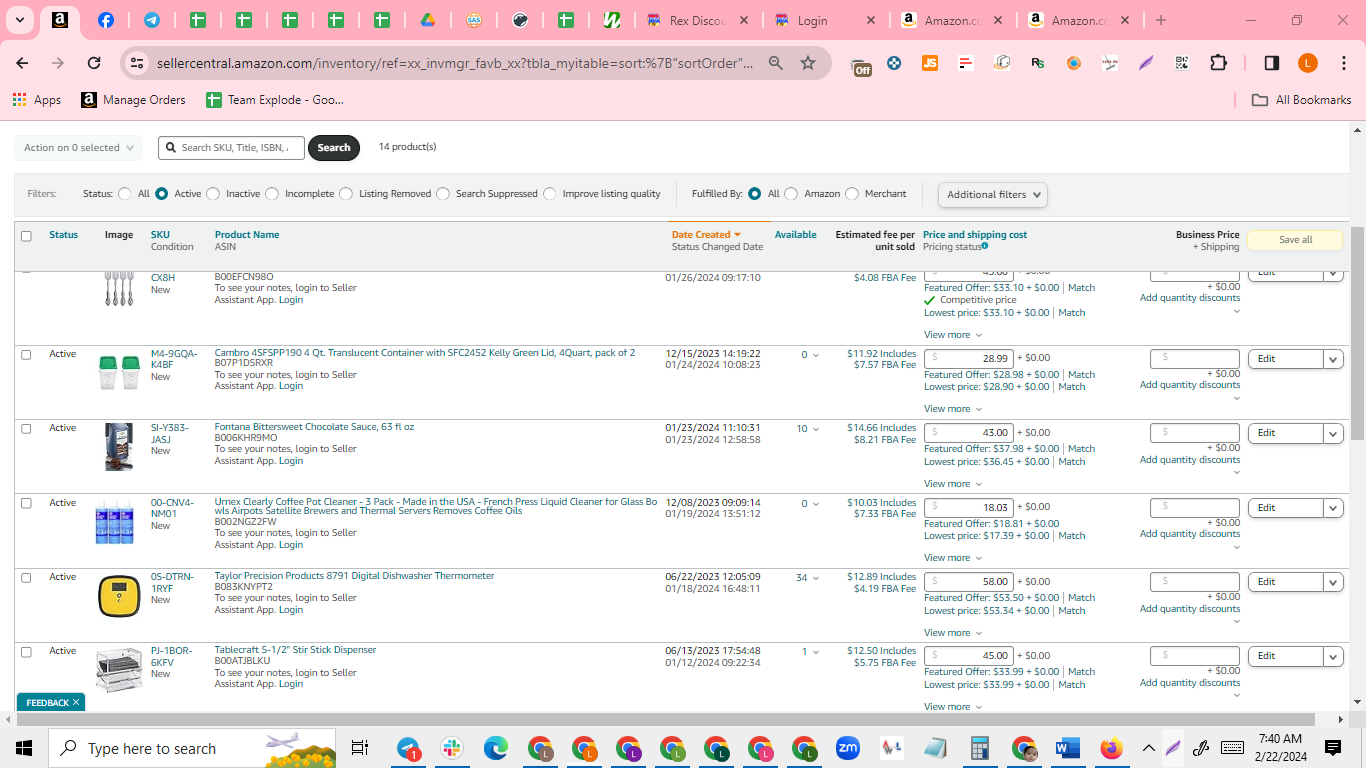Click the Search button
Screen dimensions: 1366x768
click(334, 148)
